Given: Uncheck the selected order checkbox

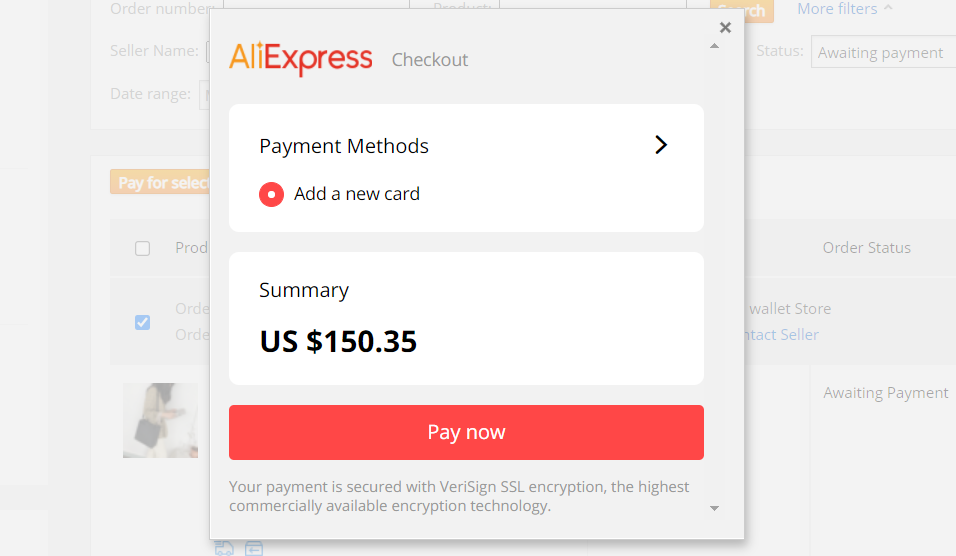Looking at the screenshot, I should point(142,322).
